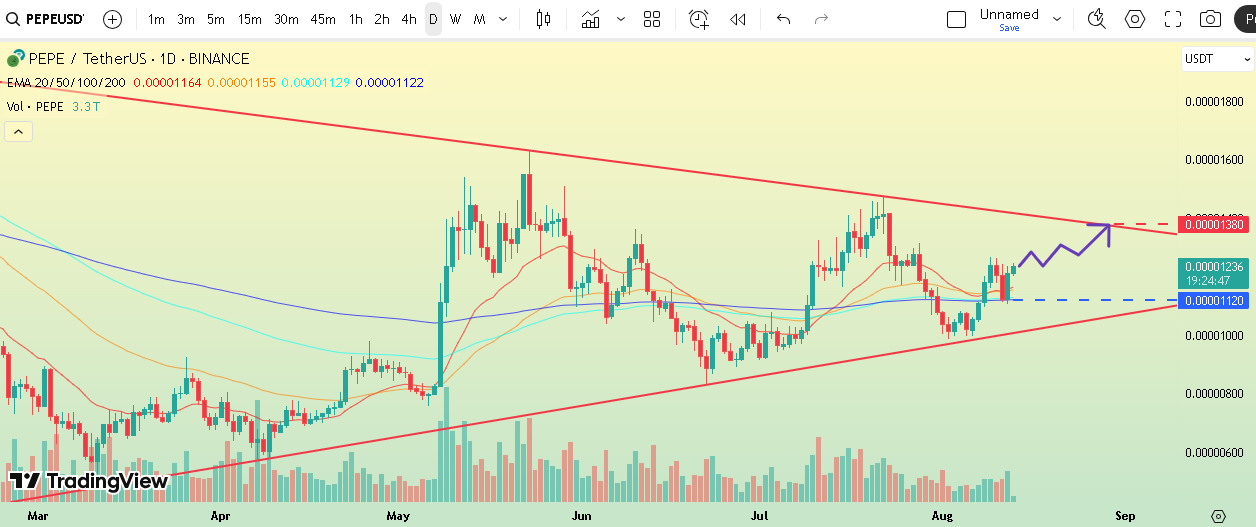Undo the last chart action
The image size is (1256, 527).
(783, 19)
